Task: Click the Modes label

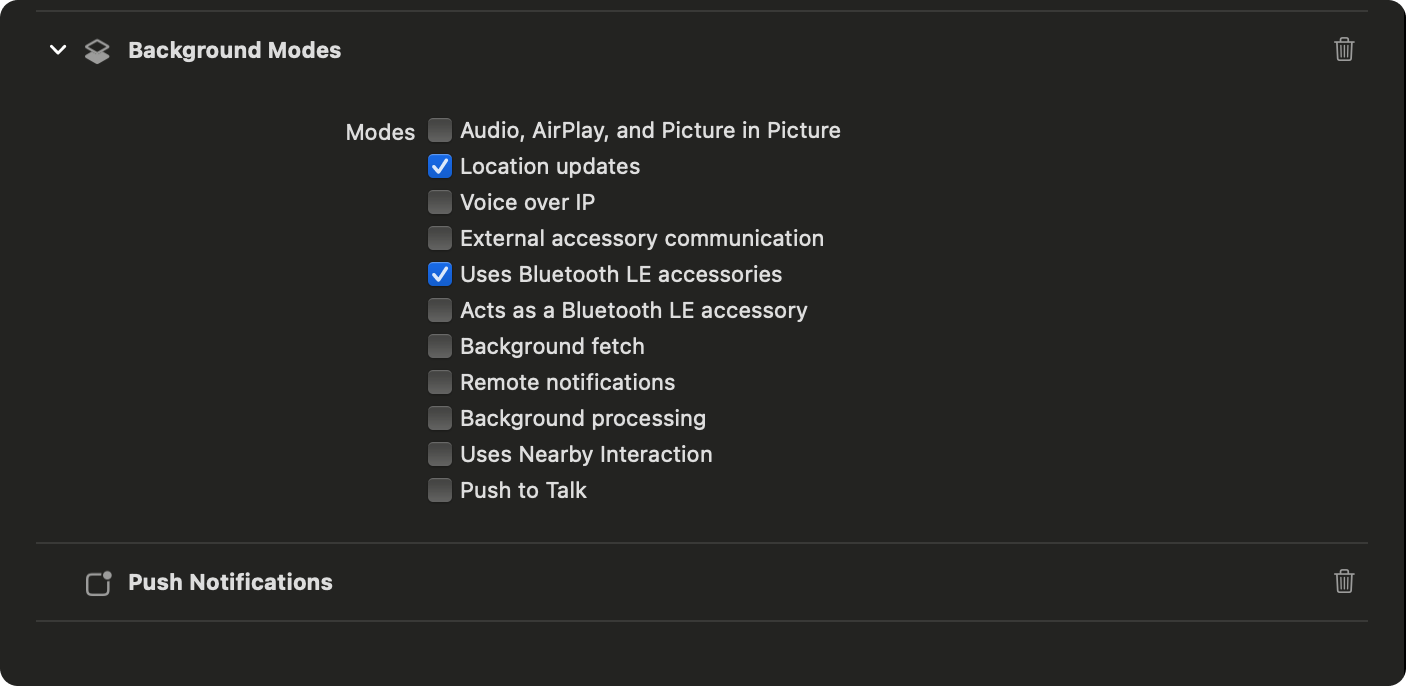Action: point(380,132)
